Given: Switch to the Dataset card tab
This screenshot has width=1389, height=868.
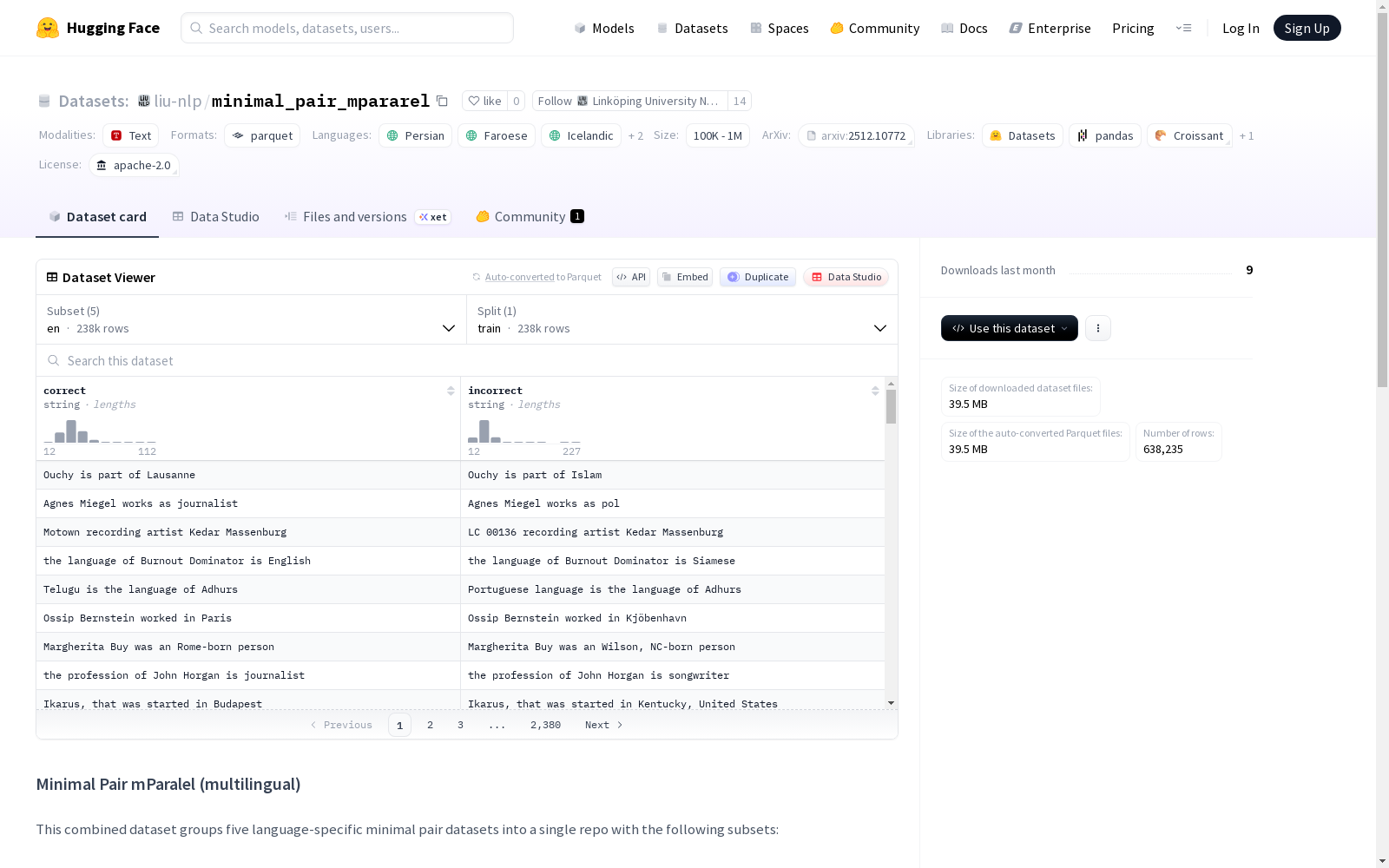Looking at the screenshot, I should [97, 217].
